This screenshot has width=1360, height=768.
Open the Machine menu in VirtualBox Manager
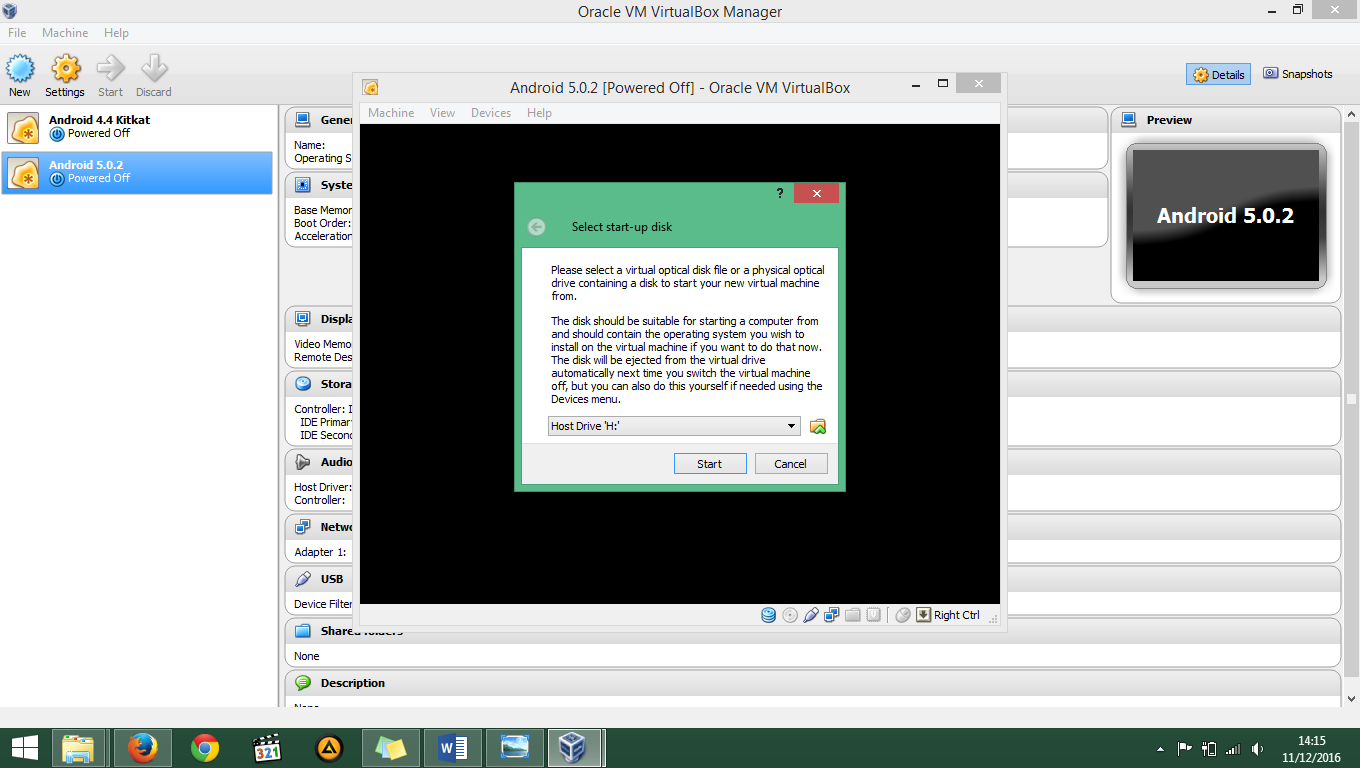[x=65, y=33]
